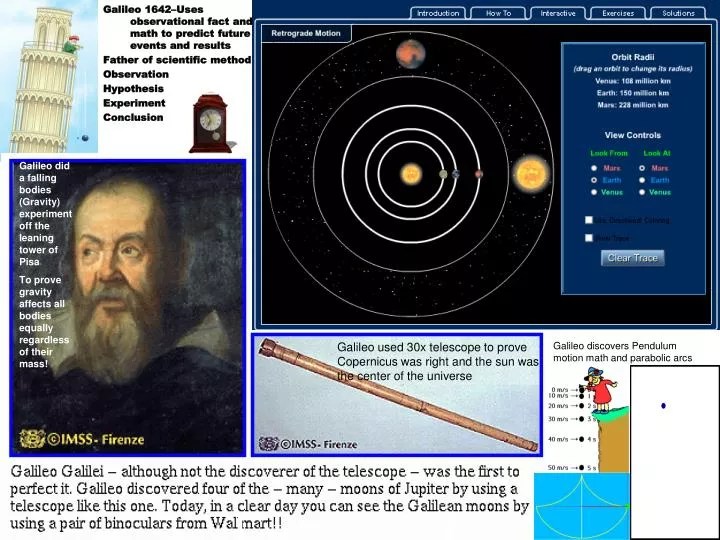Click the pendulum arc diagram

pyautogui.click(x=581, y=506)
